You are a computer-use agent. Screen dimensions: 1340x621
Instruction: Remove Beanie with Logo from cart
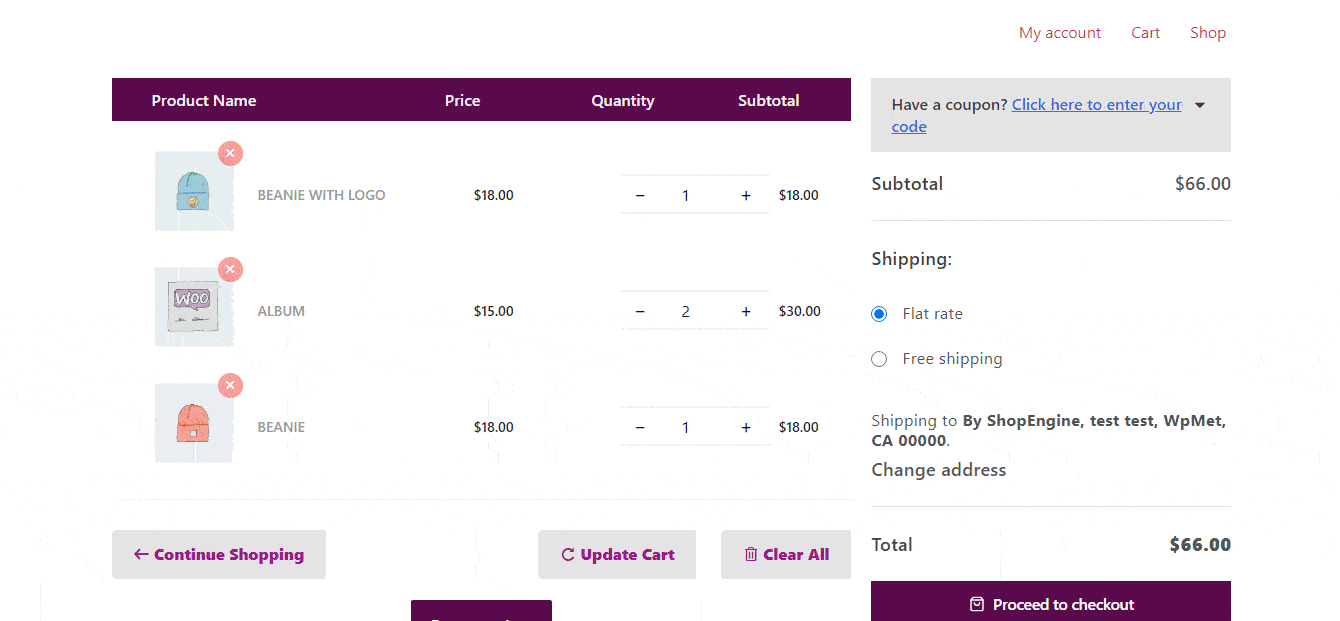[231, 154]
